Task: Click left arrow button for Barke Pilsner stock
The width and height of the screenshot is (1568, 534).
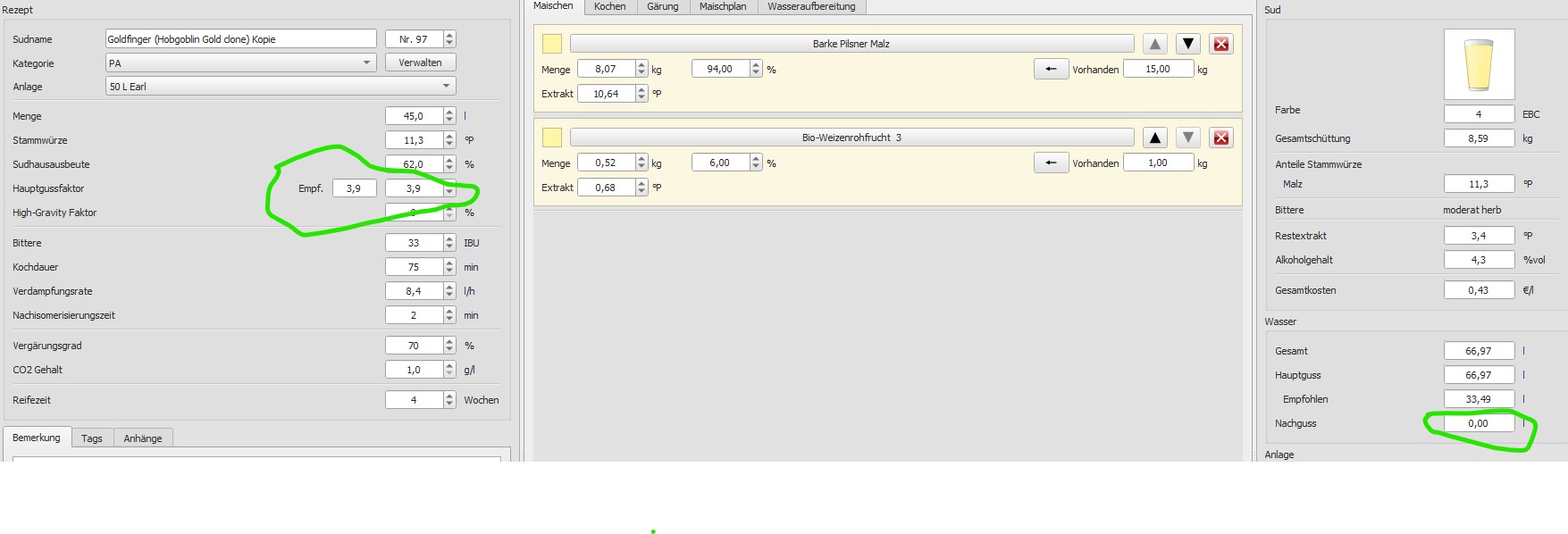Action: pos(1051,69)
